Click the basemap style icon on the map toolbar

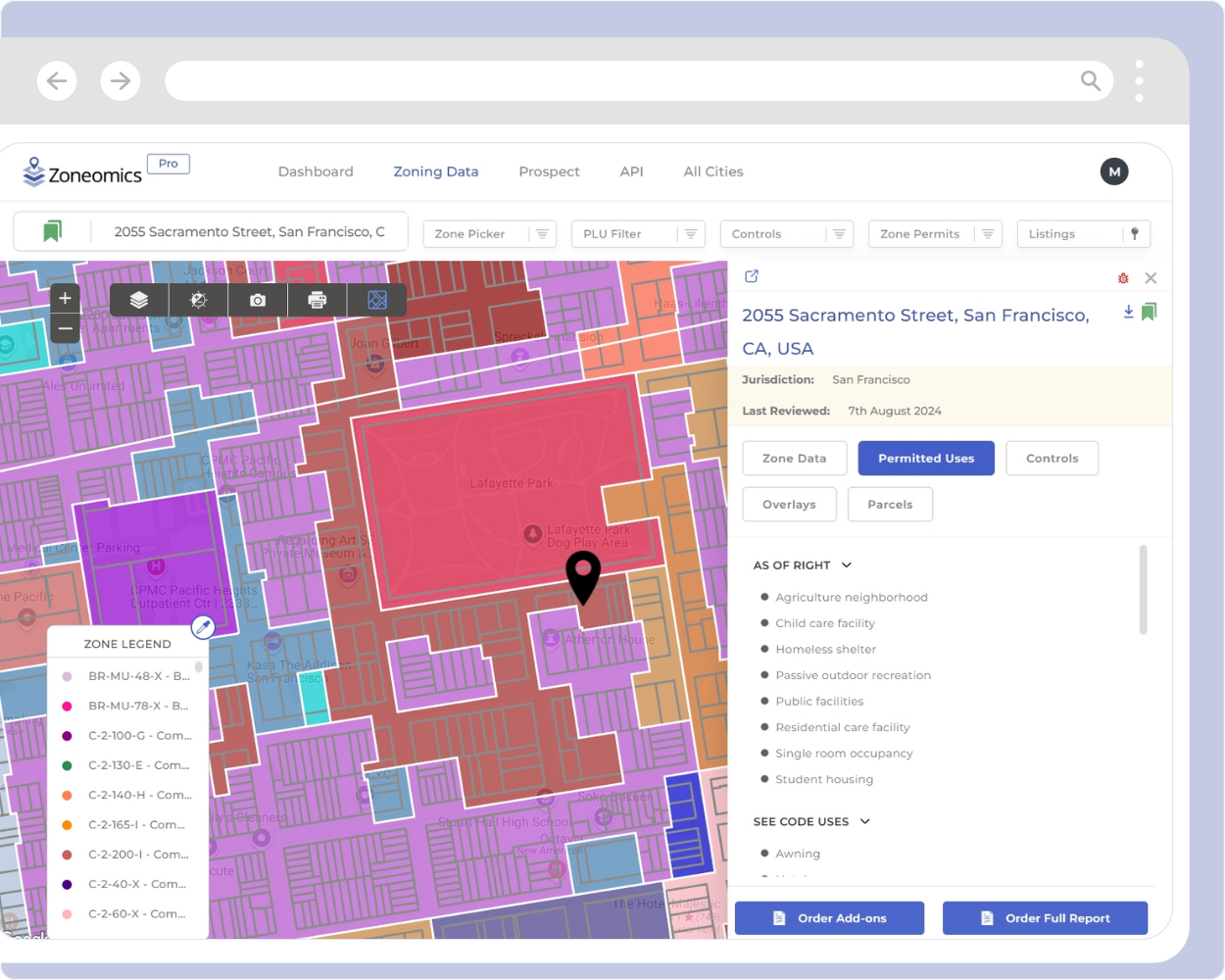pyautogui.click(x=377, y=300)
